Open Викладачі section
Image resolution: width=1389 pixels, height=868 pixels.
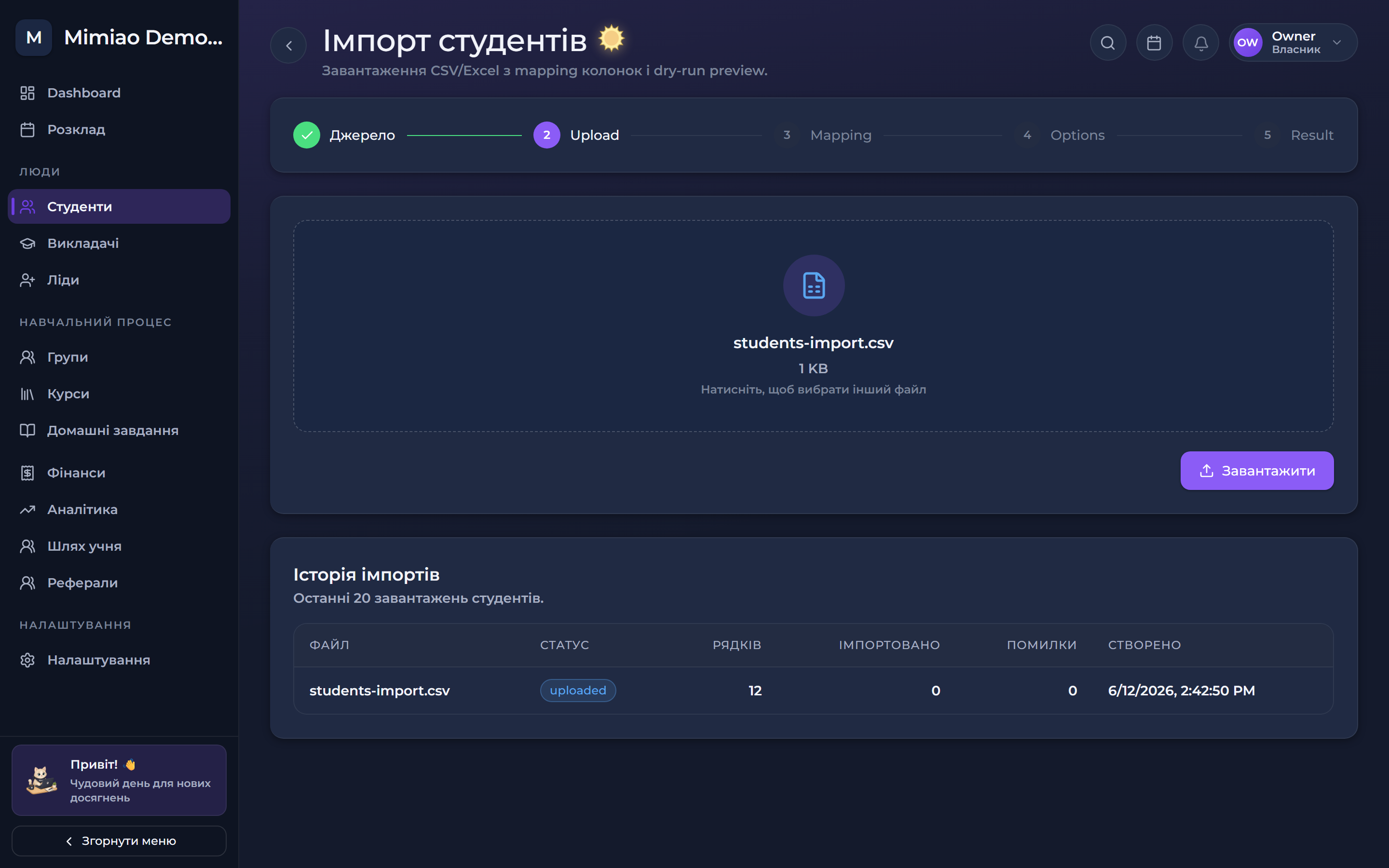(x=119, y=244)
